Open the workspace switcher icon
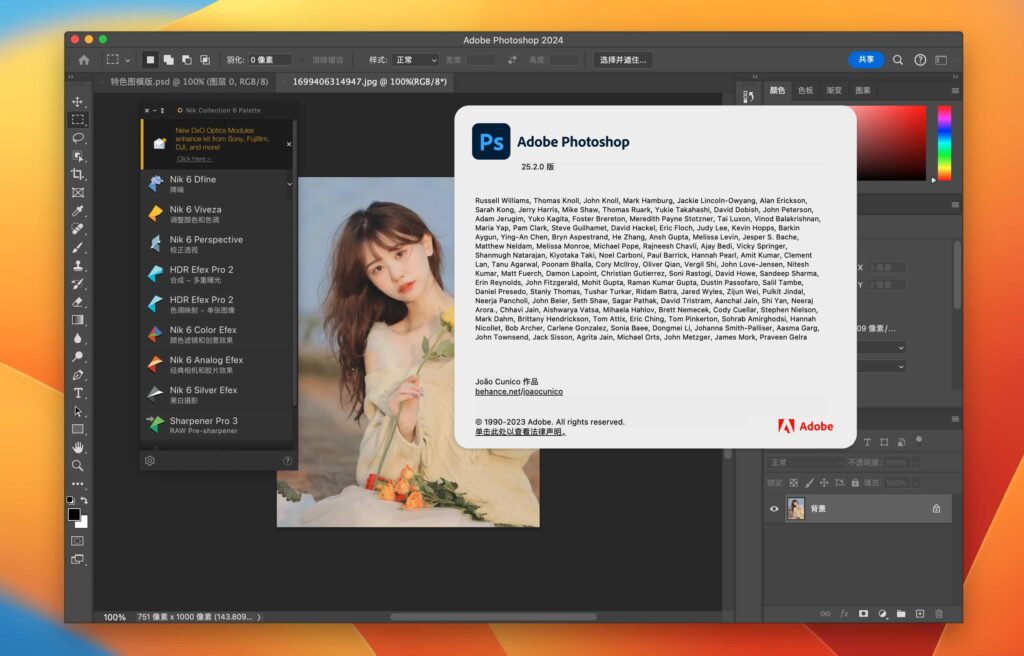The width and height of the screenshot is (1024, 656). 941,60
